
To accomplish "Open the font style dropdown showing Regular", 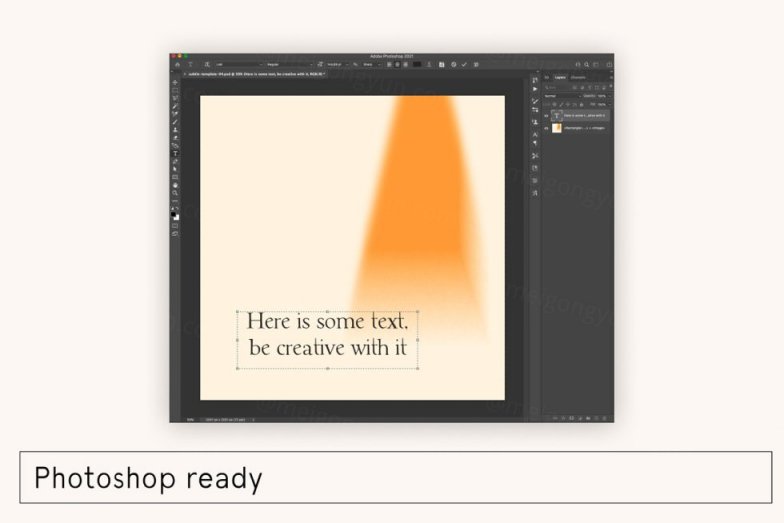I will 287,64.
